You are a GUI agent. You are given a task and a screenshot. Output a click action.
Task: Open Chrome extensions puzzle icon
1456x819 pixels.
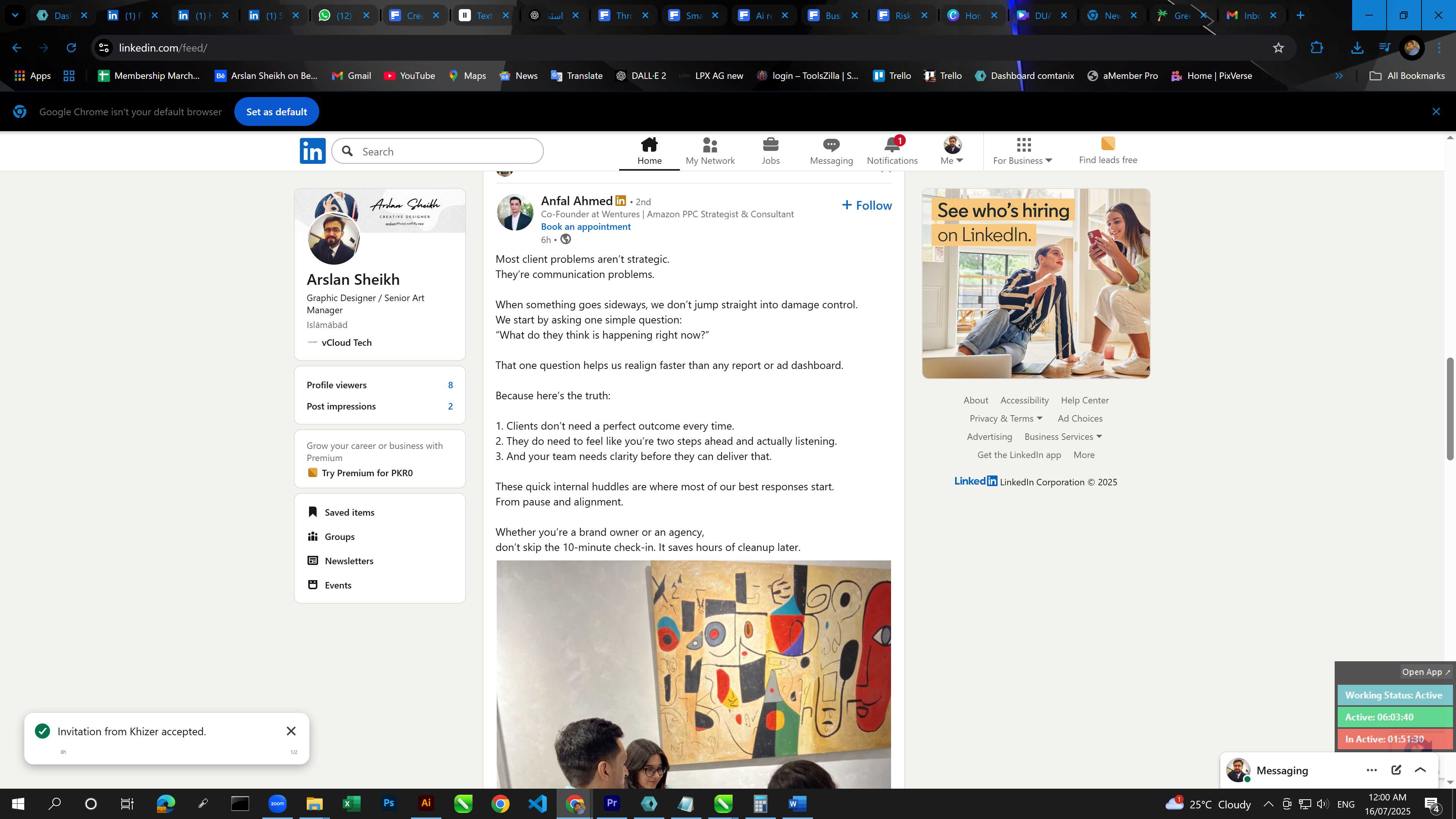1316,48
